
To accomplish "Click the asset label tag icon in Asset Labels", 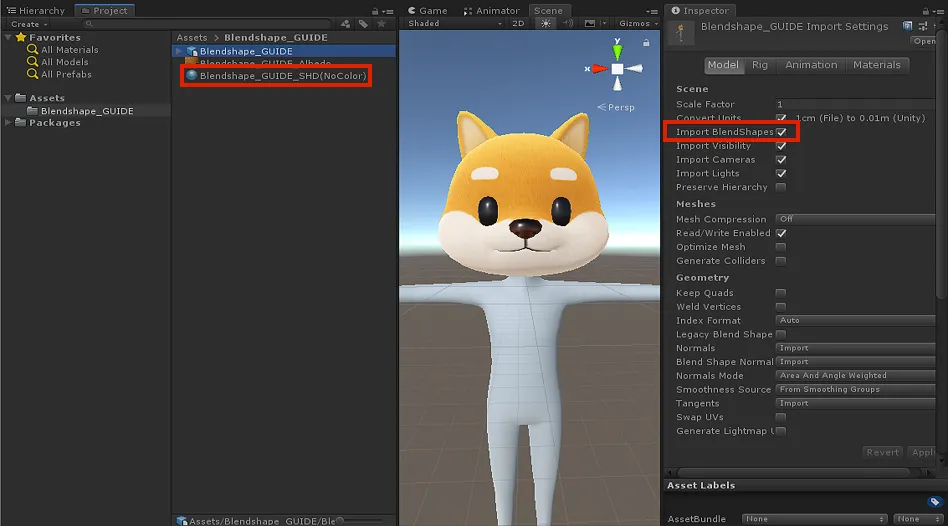I will tap(935, 502).
